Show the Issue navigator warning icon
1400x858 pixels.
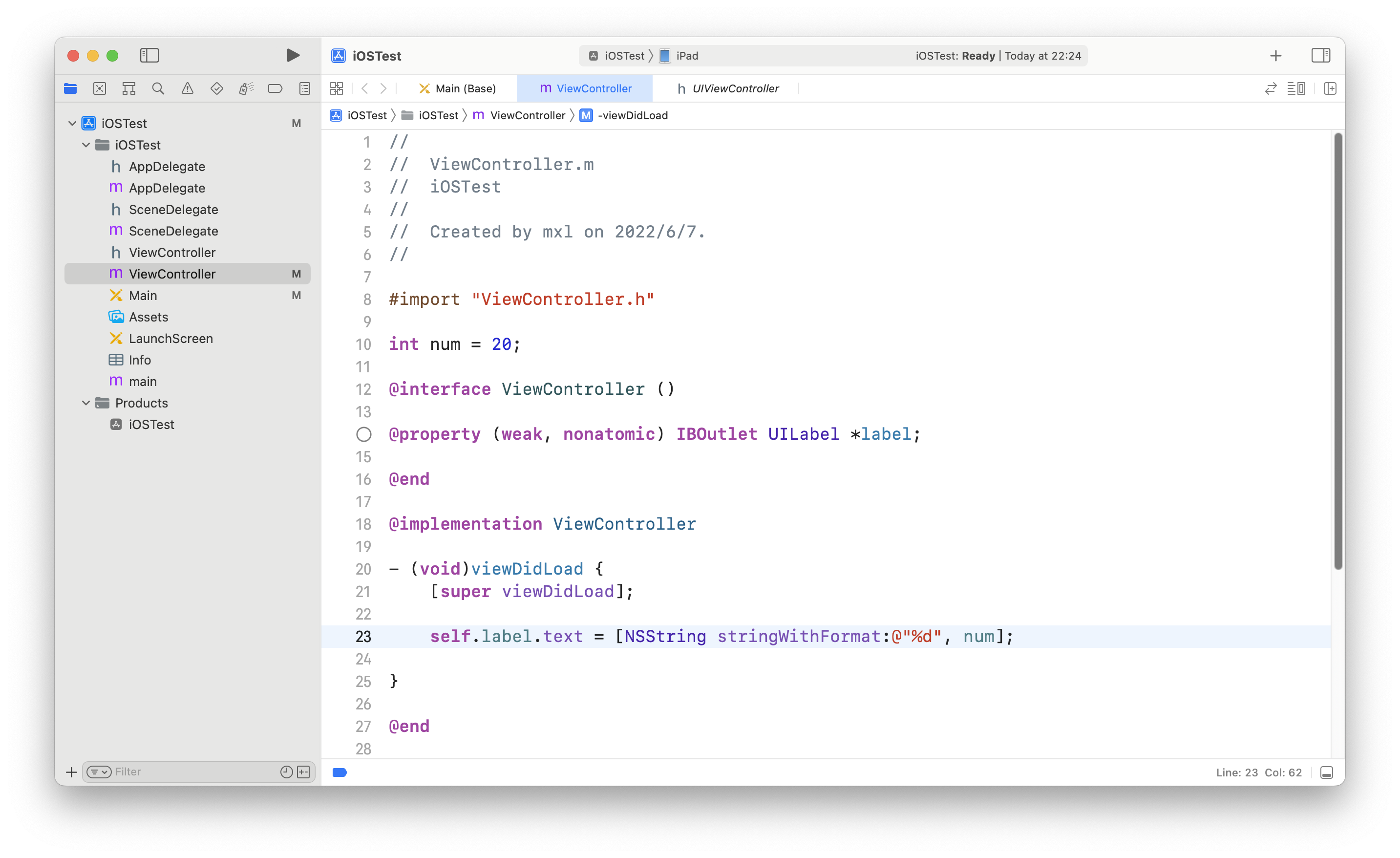pos(188,88)
